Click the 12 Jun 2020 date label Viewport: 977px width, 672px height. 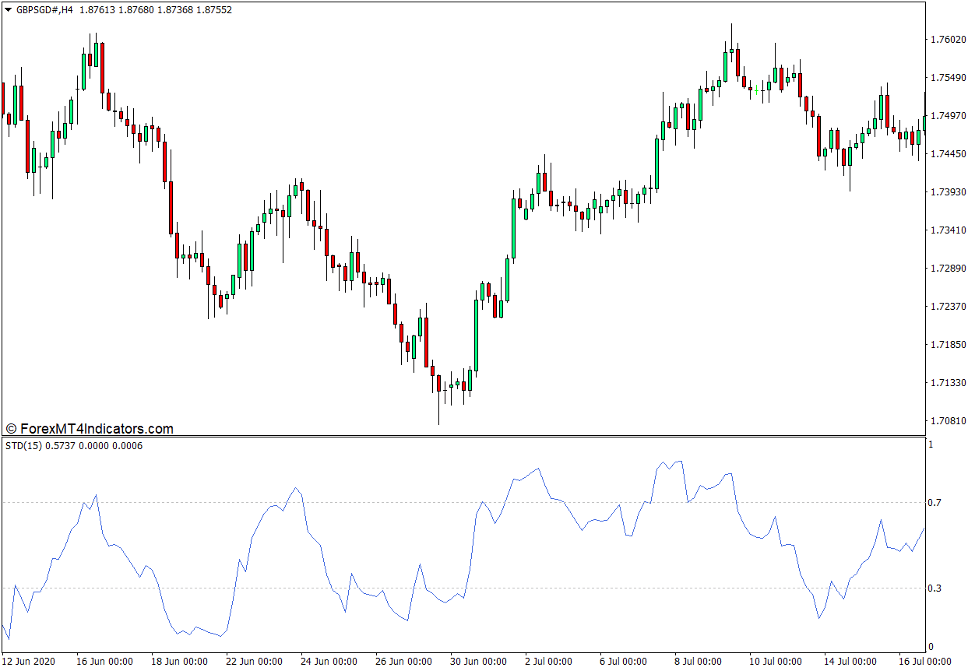[29, 661]
